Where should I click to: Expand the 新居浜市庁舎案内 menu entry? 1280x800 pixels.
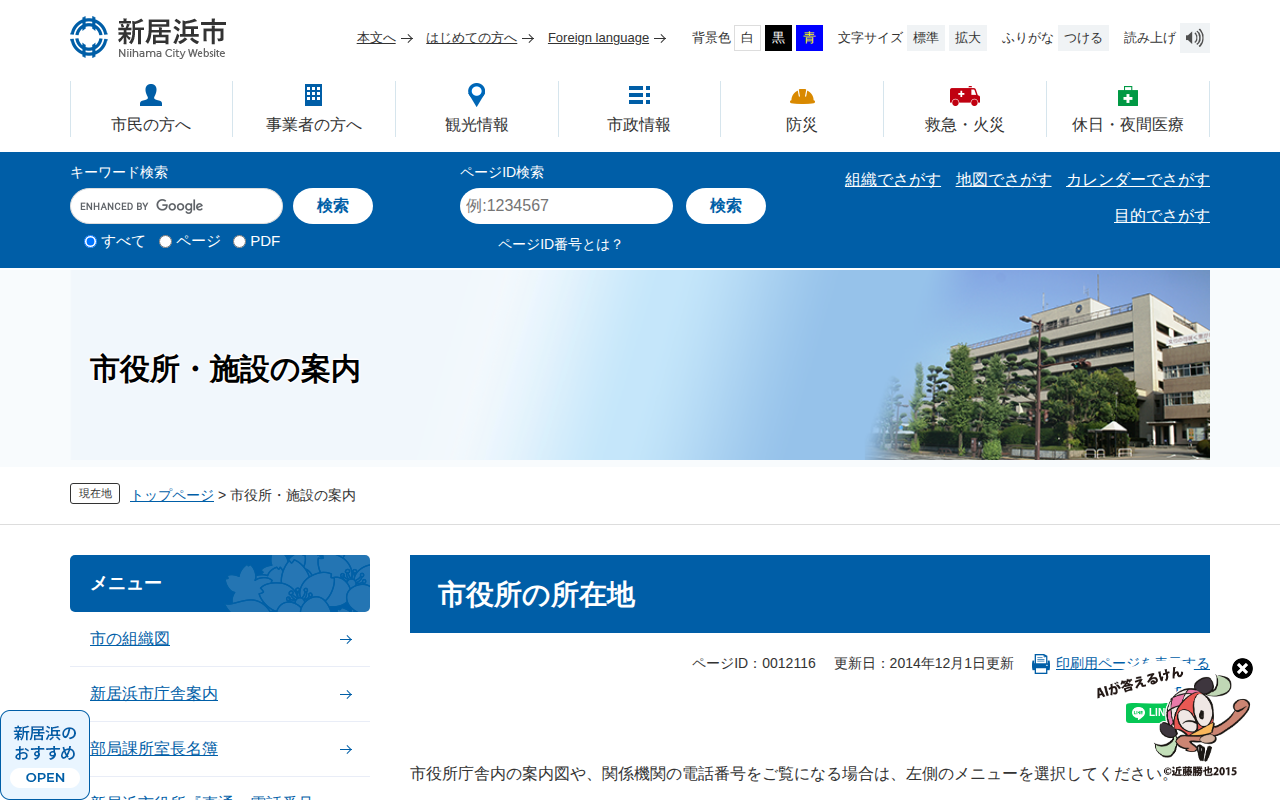(345, 694)
